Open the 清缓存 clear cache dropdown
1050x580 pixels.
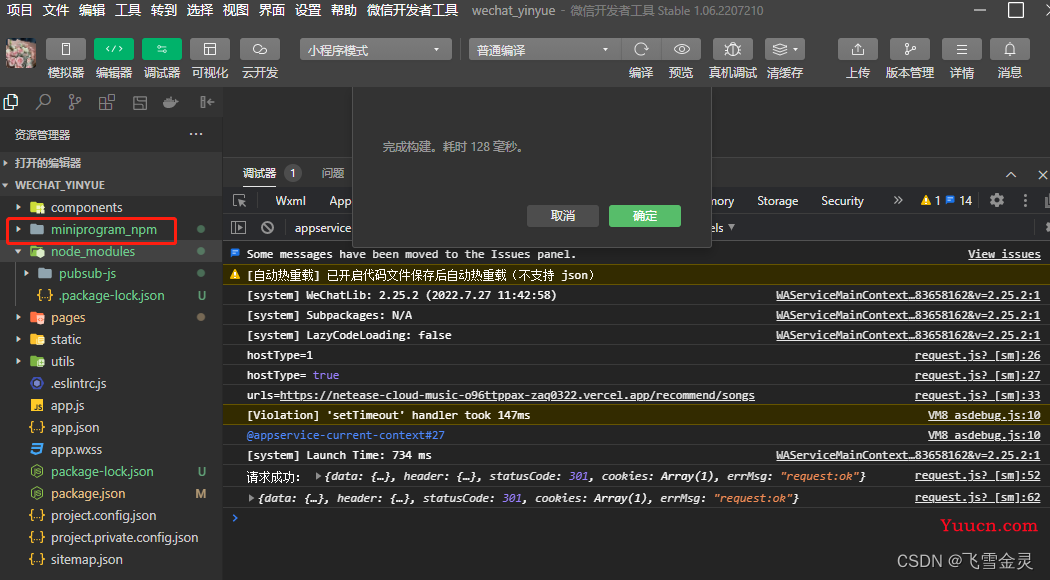tap(785, 50)
